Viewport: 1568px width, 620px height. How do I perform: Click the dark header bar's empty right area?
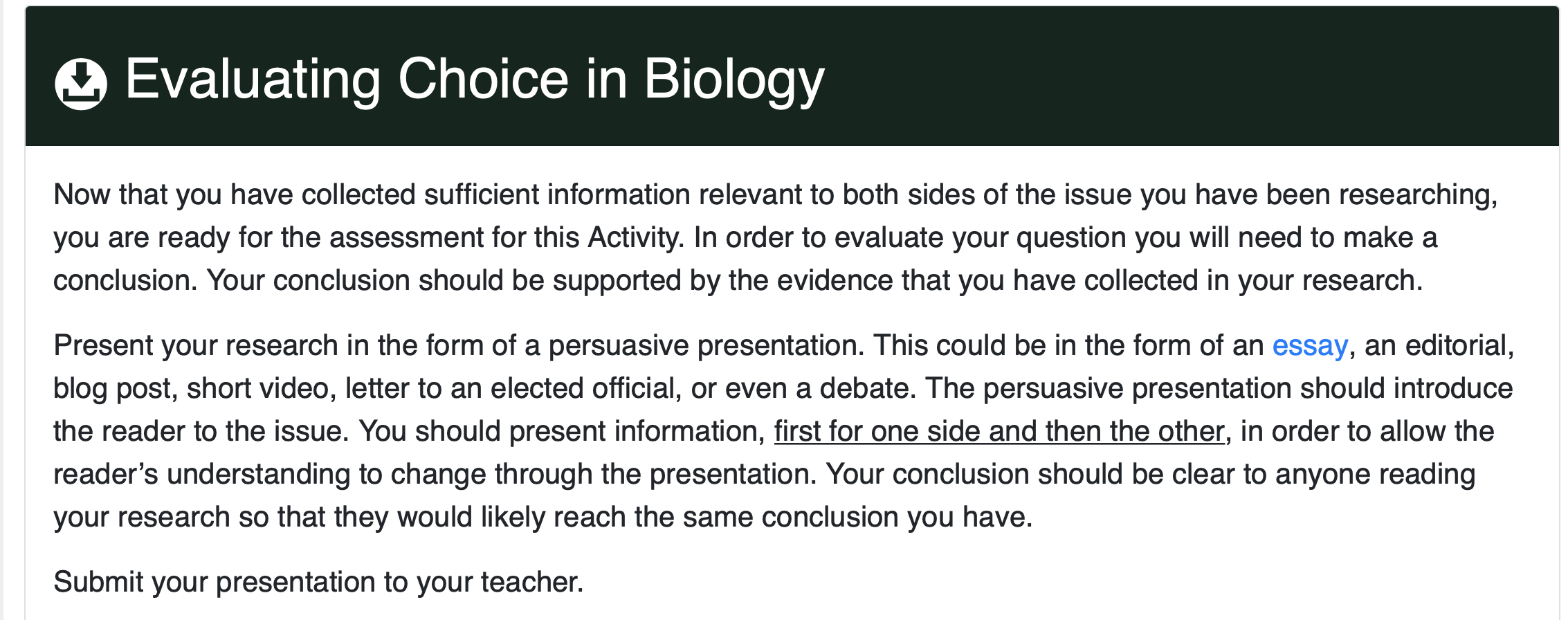tap(1190, 77)
